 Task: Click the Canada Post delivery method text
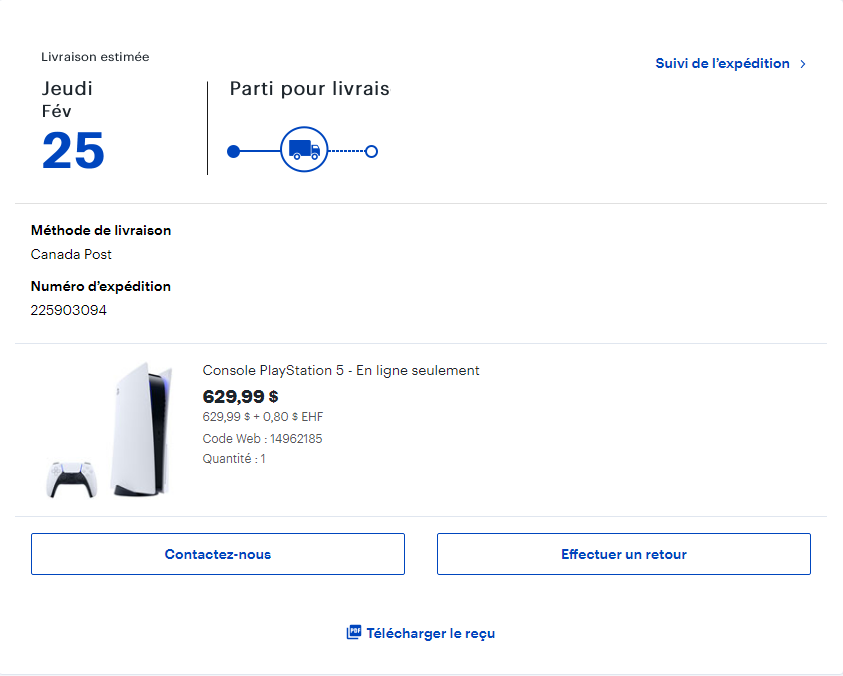(x=71, y=254)
